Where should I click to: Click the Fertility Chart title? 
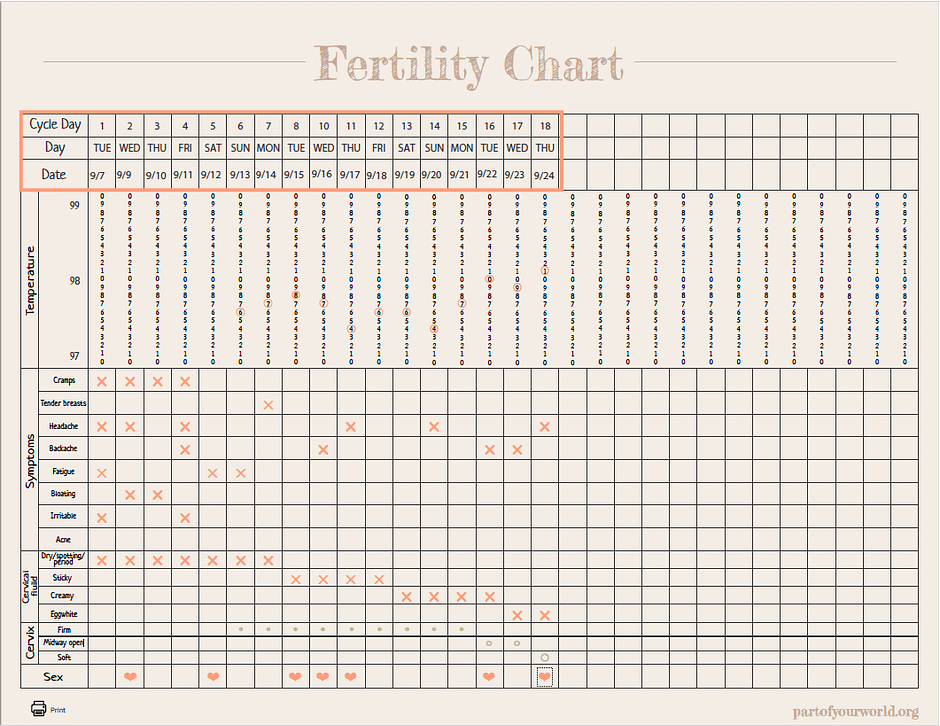coord(469,64)
